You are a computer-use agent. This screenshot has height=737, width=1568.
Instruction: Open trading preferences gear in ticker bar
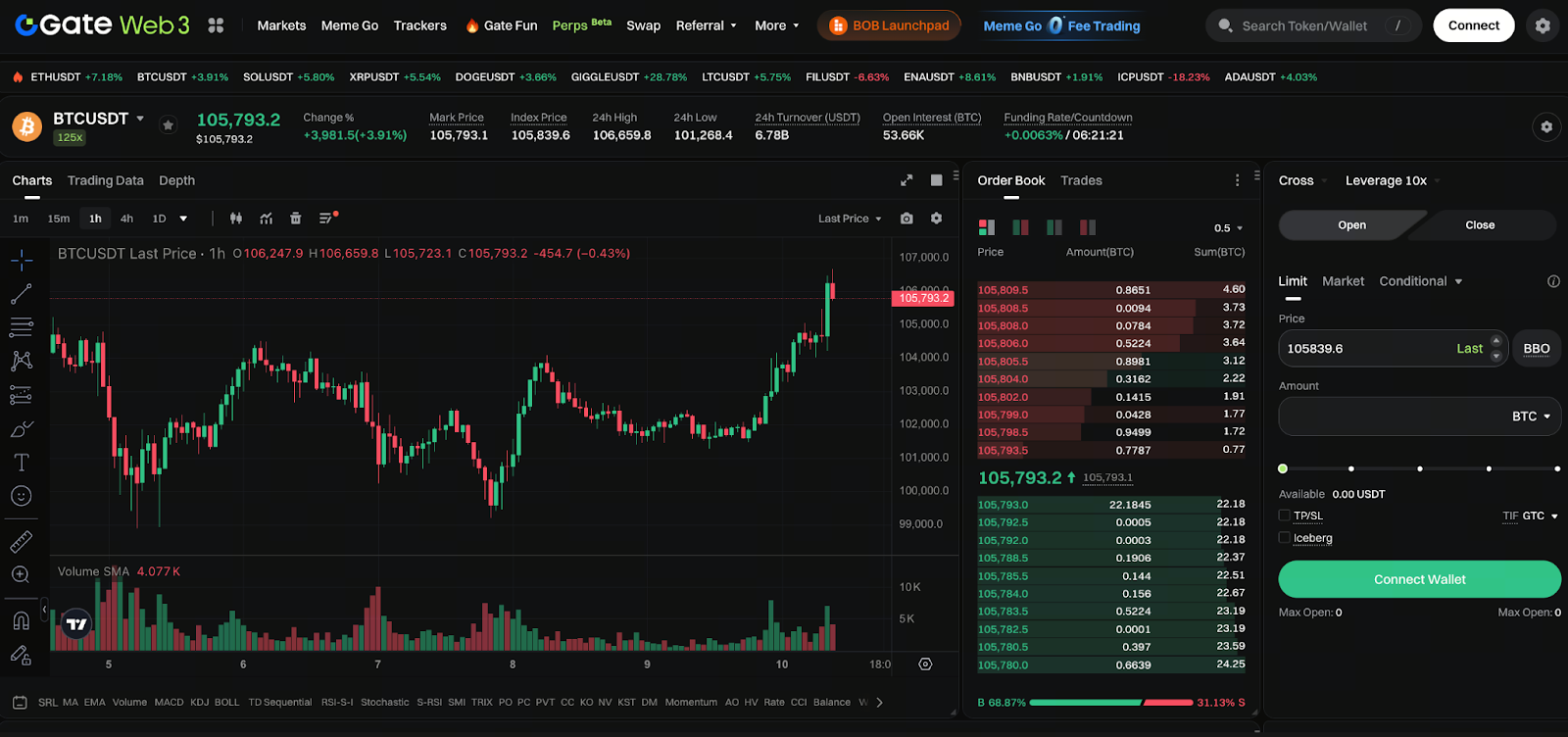tap(1546, 126)
